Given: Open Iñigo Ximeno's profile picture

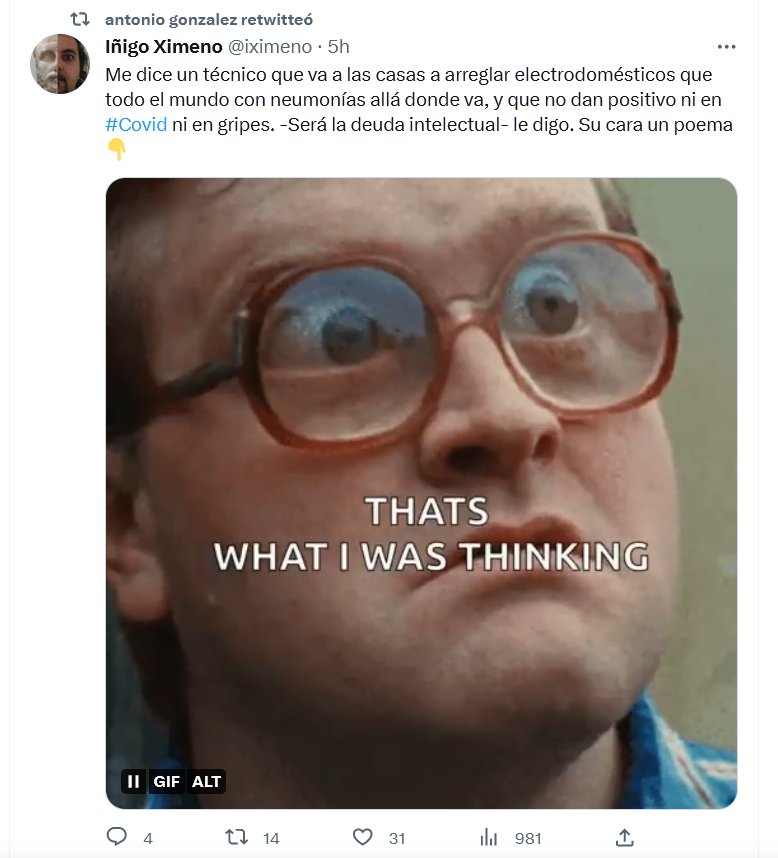Looking at the screenshot, I should [60, 63].
